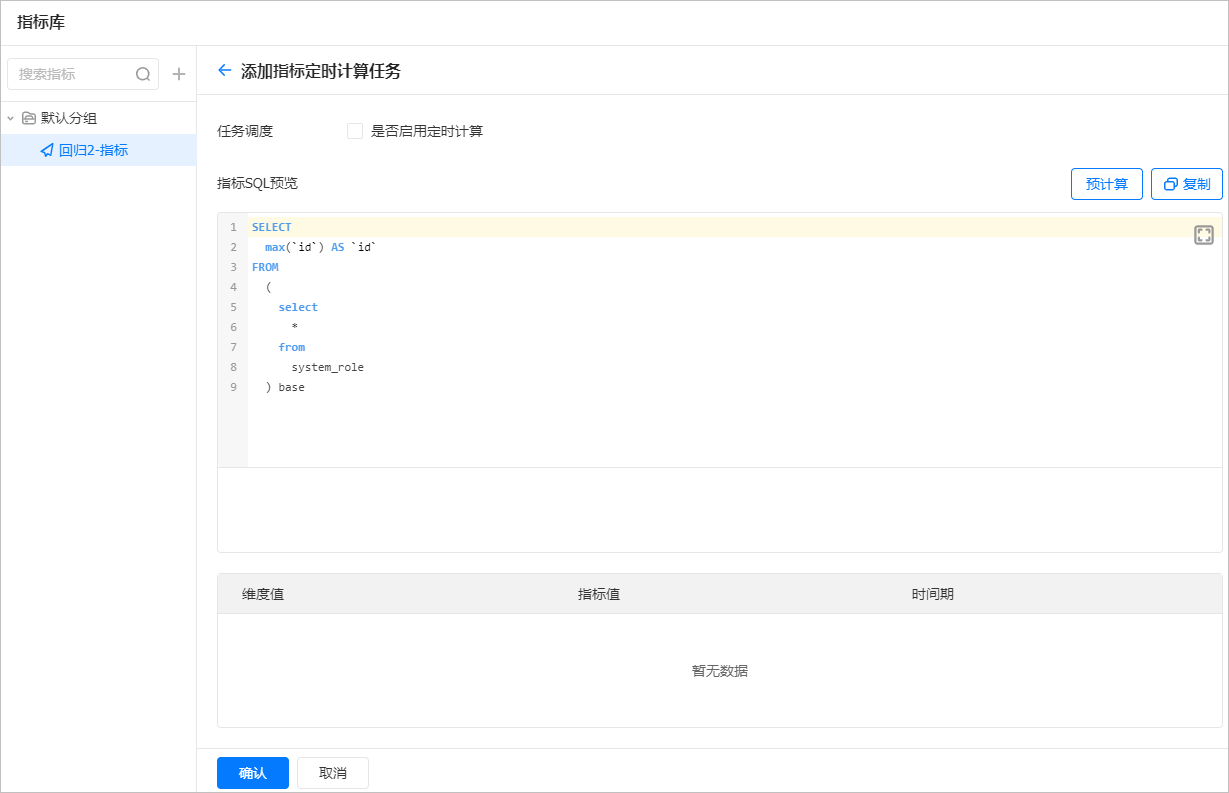Click the blue 确认 button
This screenshot has height=793, width=1229.
[252, 772]
